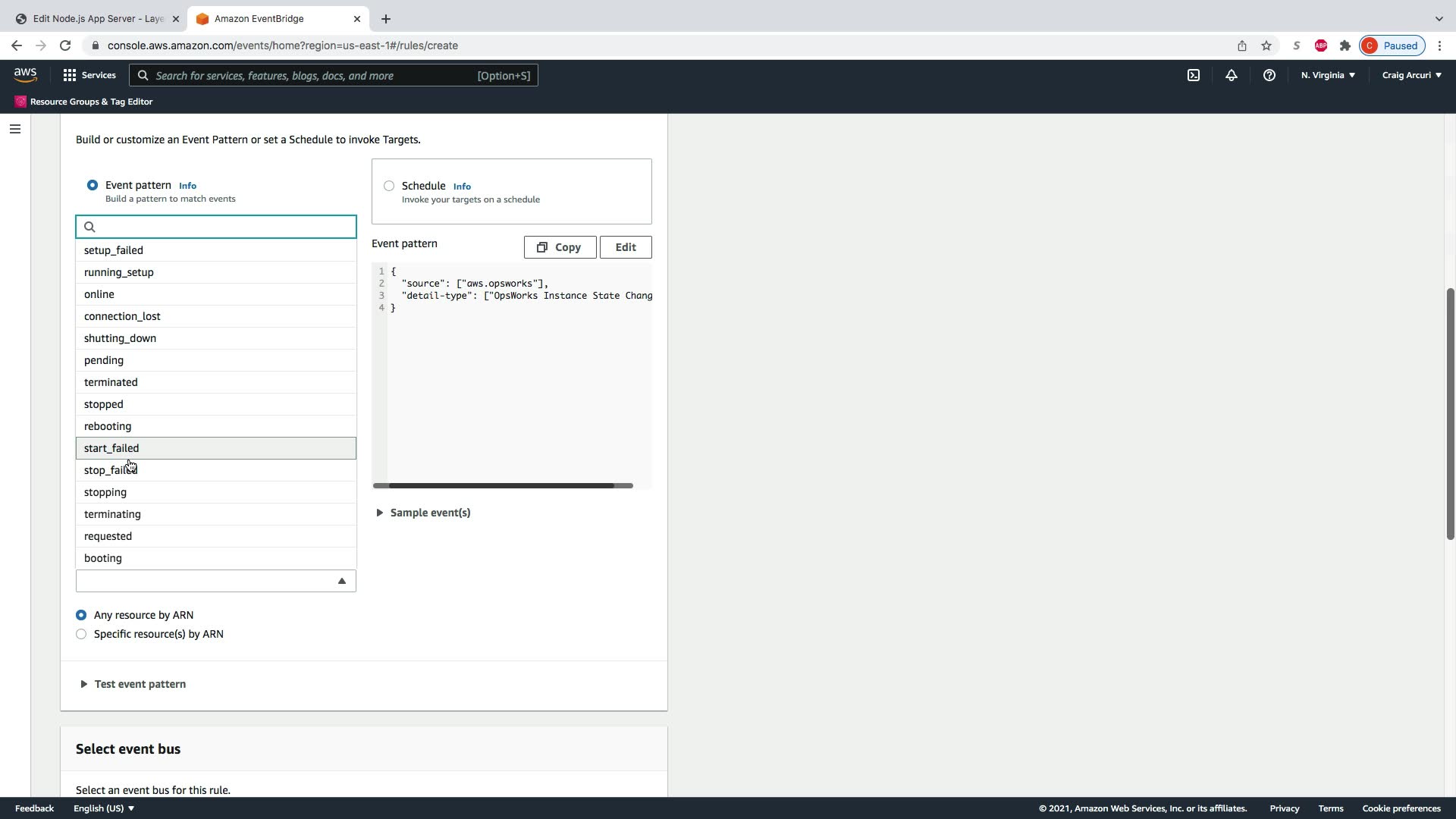Switch to the Edit Node.js App Server tab
Image resolution: width=1456 pixels, height=819 pixels.
point(99,18)
